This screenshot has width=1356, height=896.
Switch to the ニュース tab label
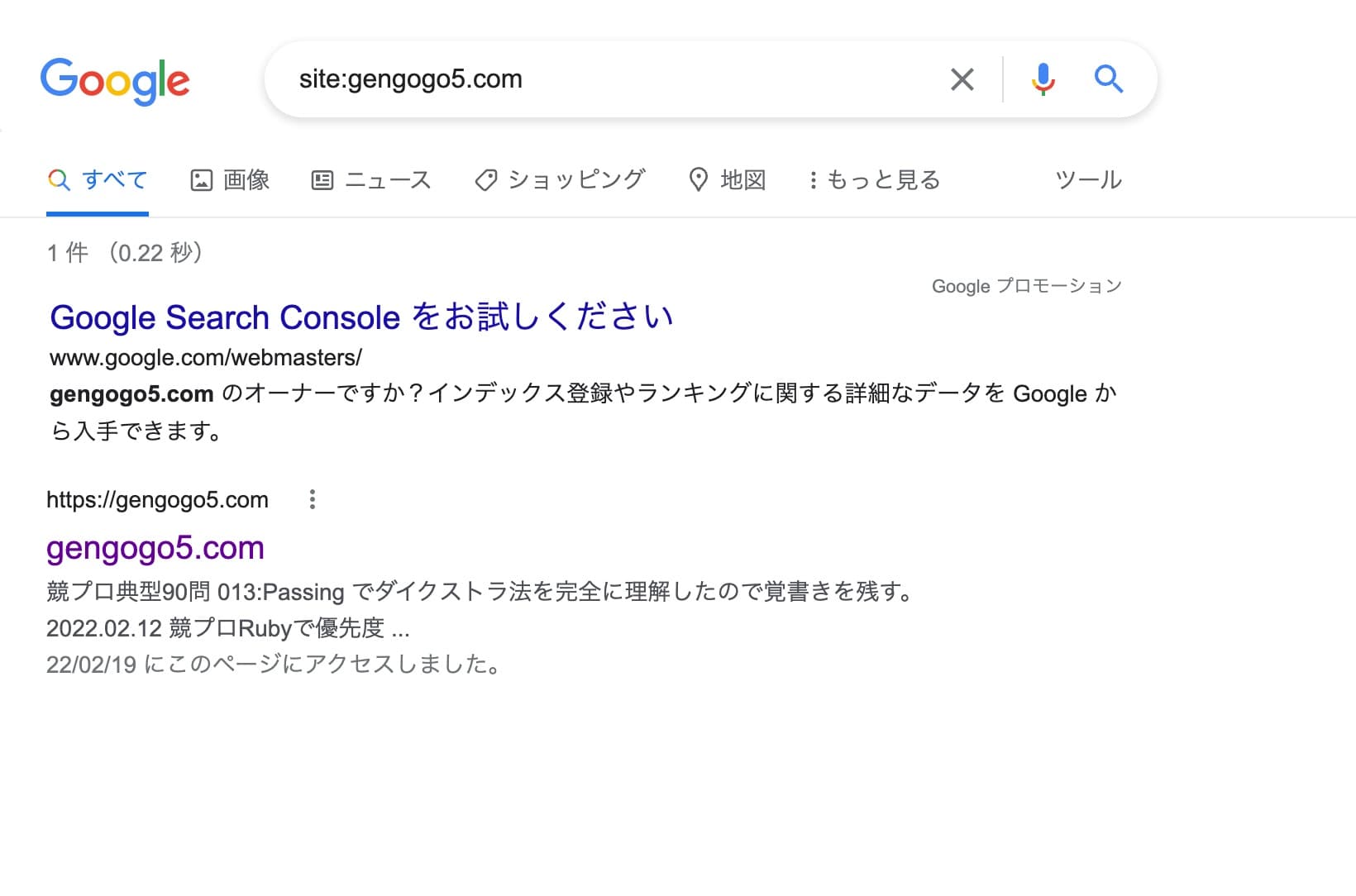[x=388, y=180]
